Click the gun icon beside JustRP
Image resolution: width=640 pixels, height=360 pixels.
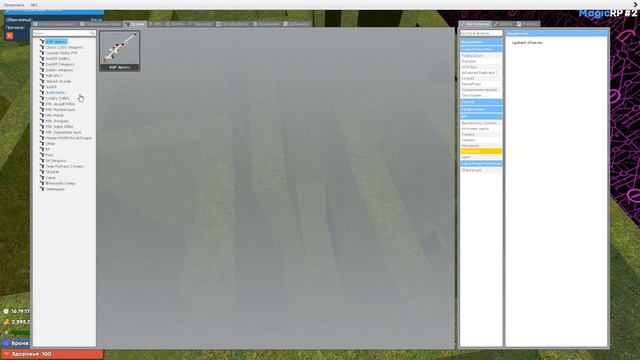point(42,87)
